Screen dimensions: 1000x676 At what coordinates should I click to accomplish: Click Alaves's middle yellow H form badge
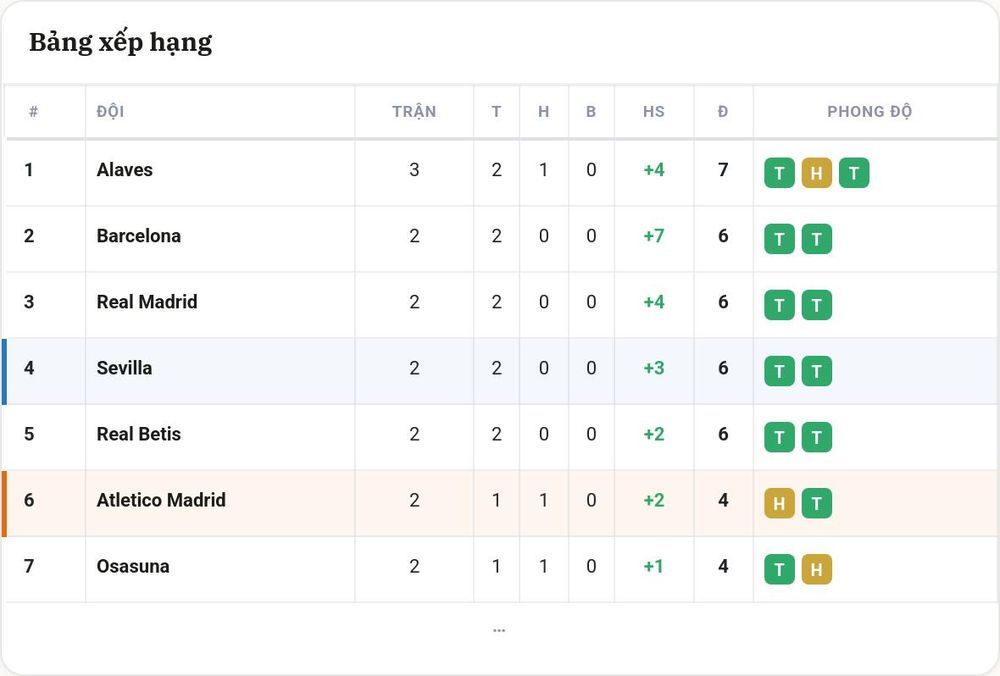[816, 173]
